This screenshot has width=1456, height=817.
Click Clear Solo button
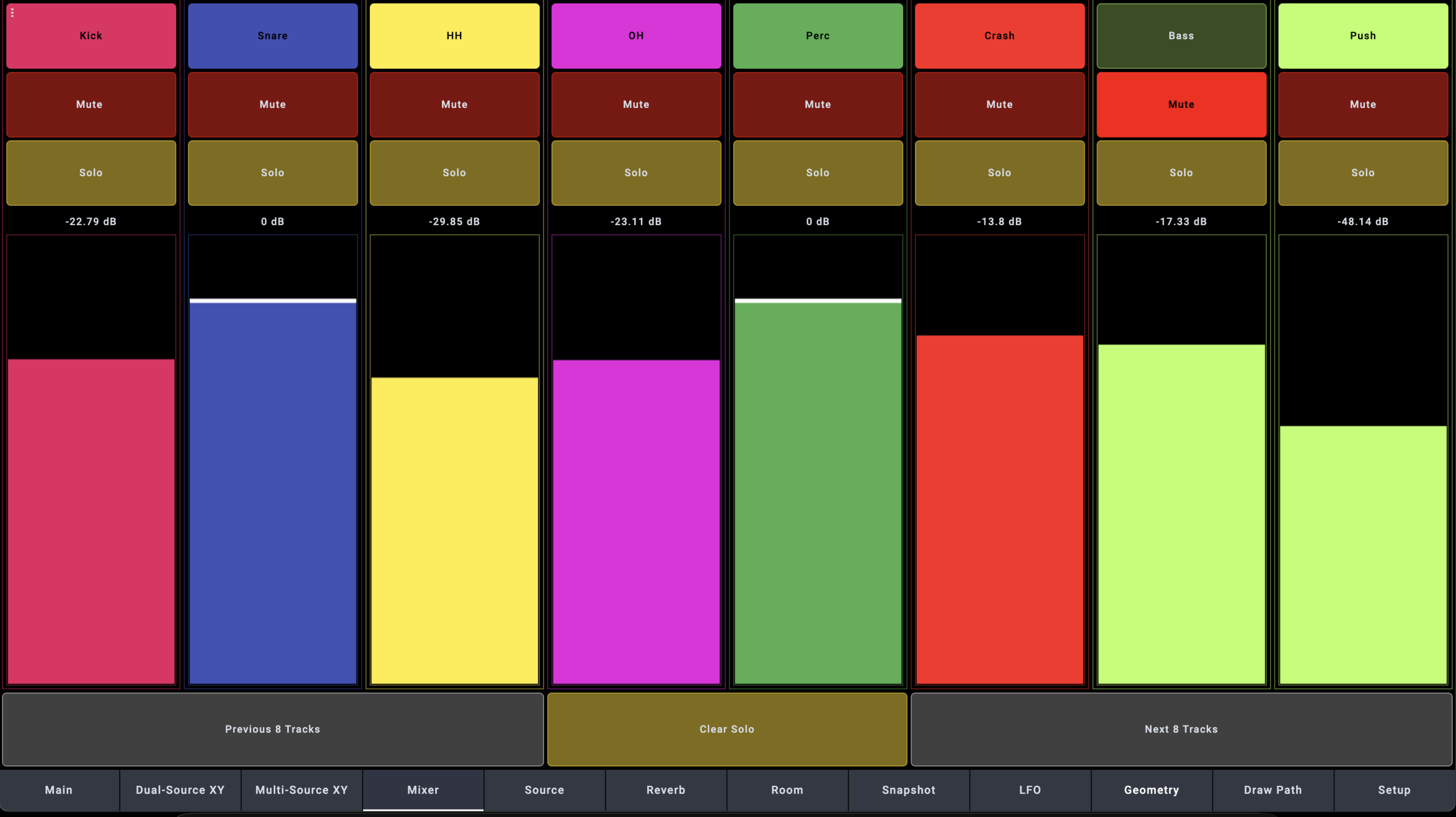(727, 729)
